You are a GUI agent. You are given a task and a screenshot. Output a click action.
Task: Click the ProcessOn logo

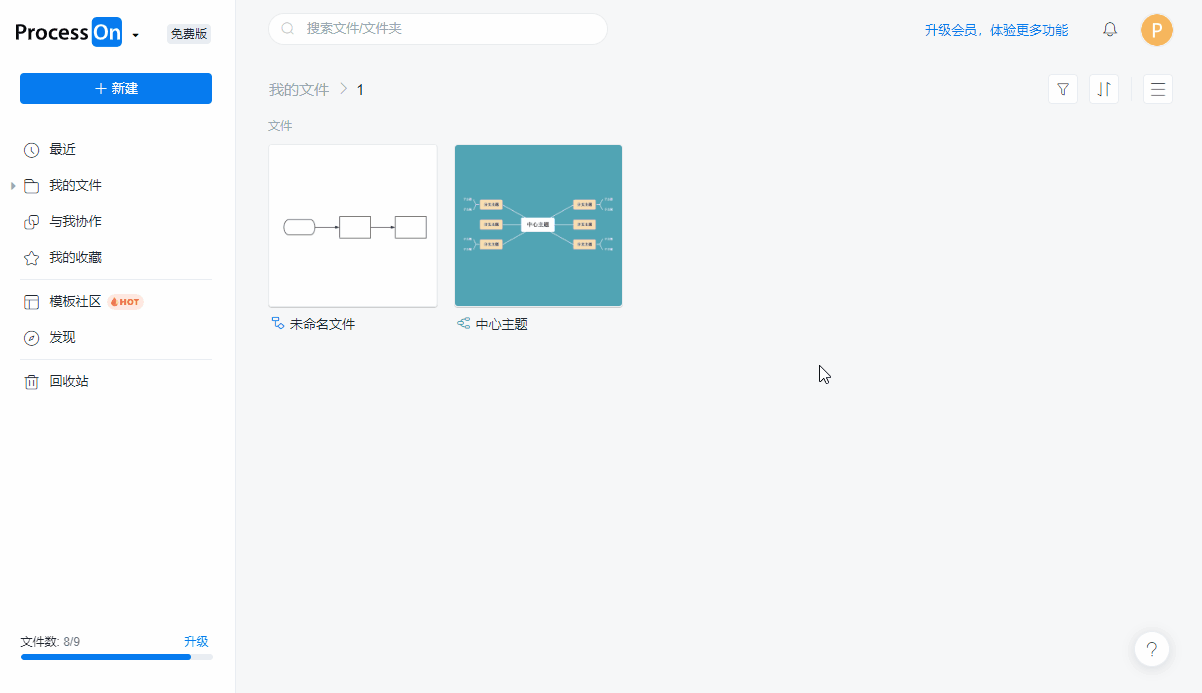pos(68,33)
